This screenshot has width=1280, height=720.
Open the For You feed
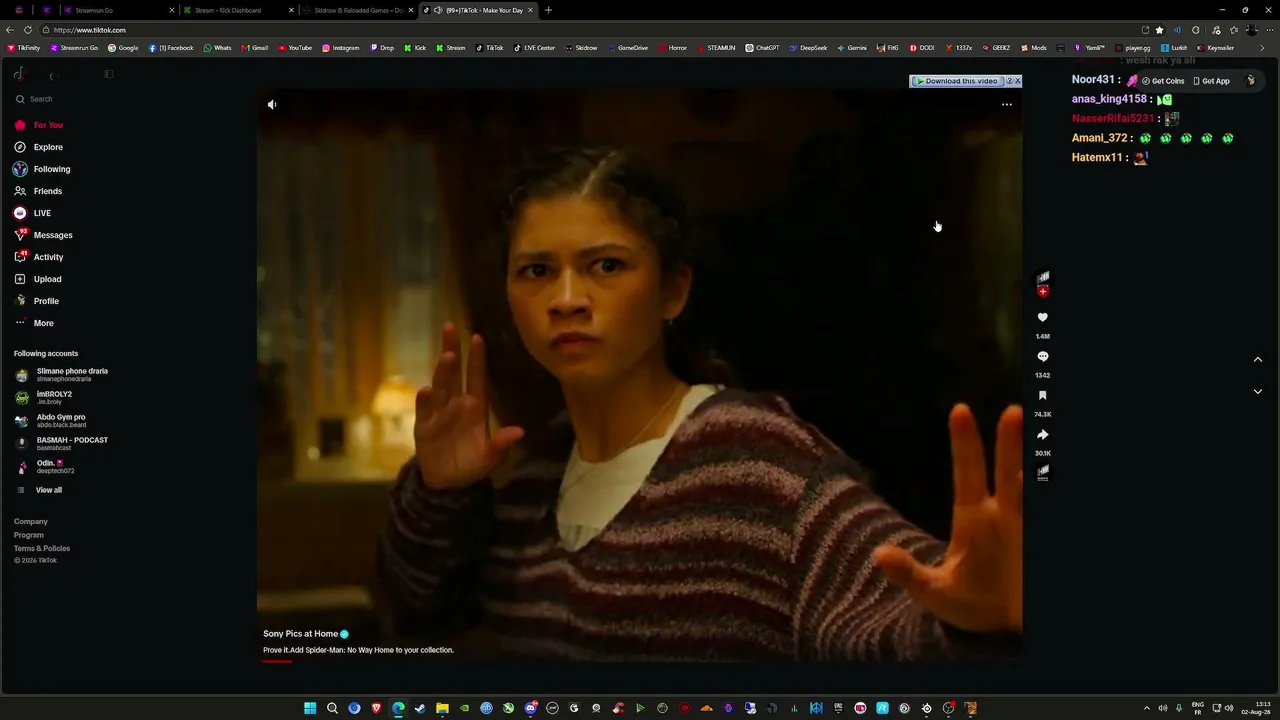click(40, 125)
